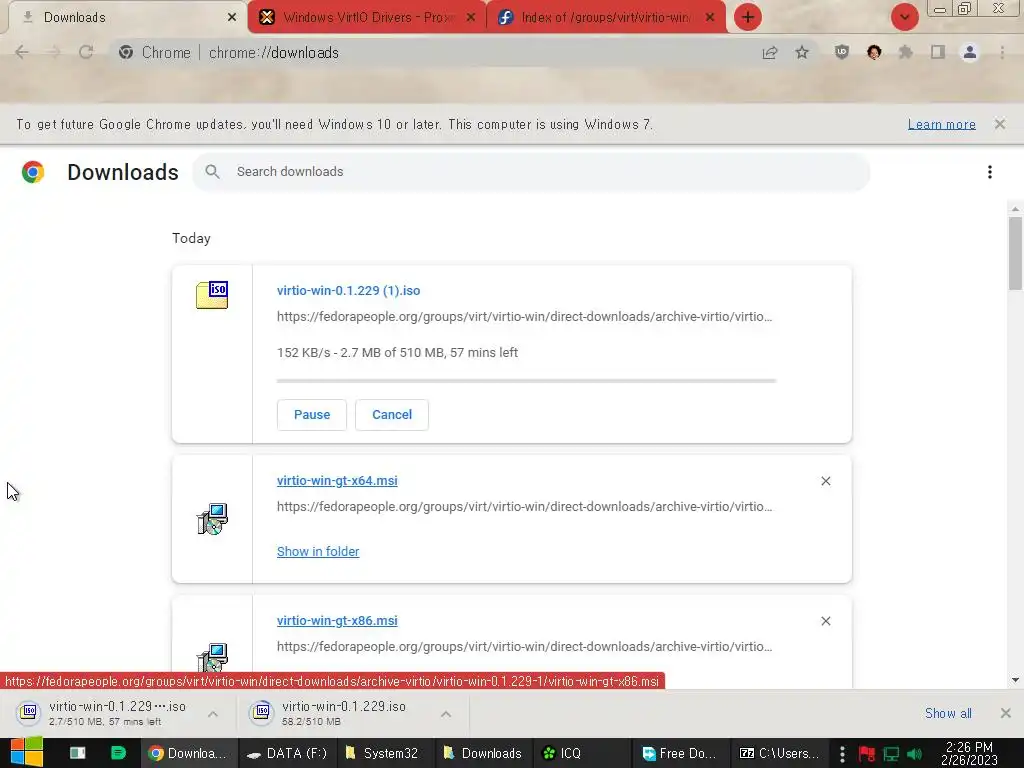Close the Index of /groups/virt tab
Screen dimensions: 1024x768
point(710,18)
